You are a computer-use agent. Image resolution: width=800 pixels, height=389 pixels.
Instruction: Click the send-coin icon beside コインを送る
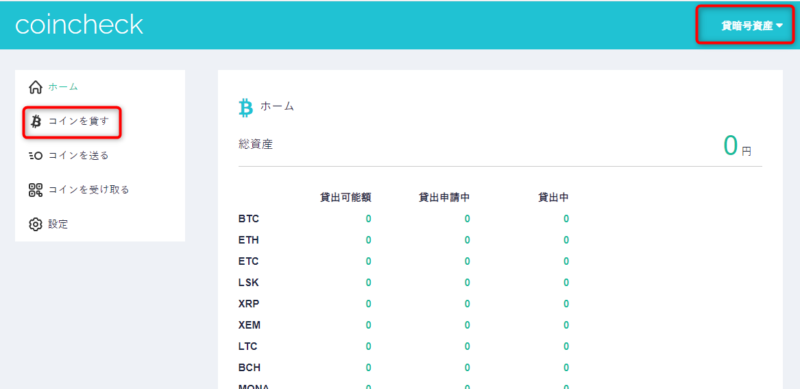(35, 156)
